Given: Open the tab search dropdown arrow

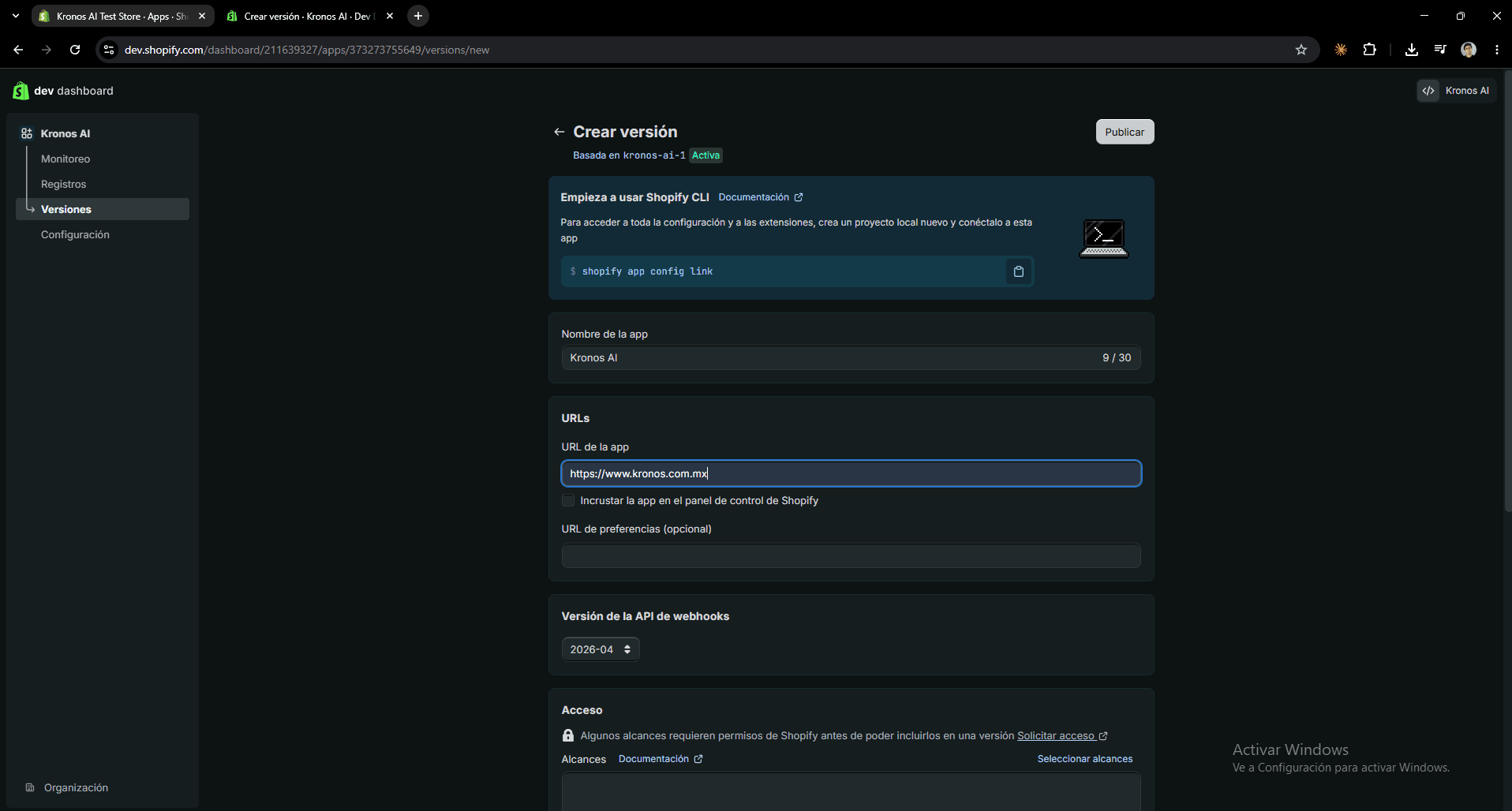Looking at the screenshot, I should tap(15, 16).
